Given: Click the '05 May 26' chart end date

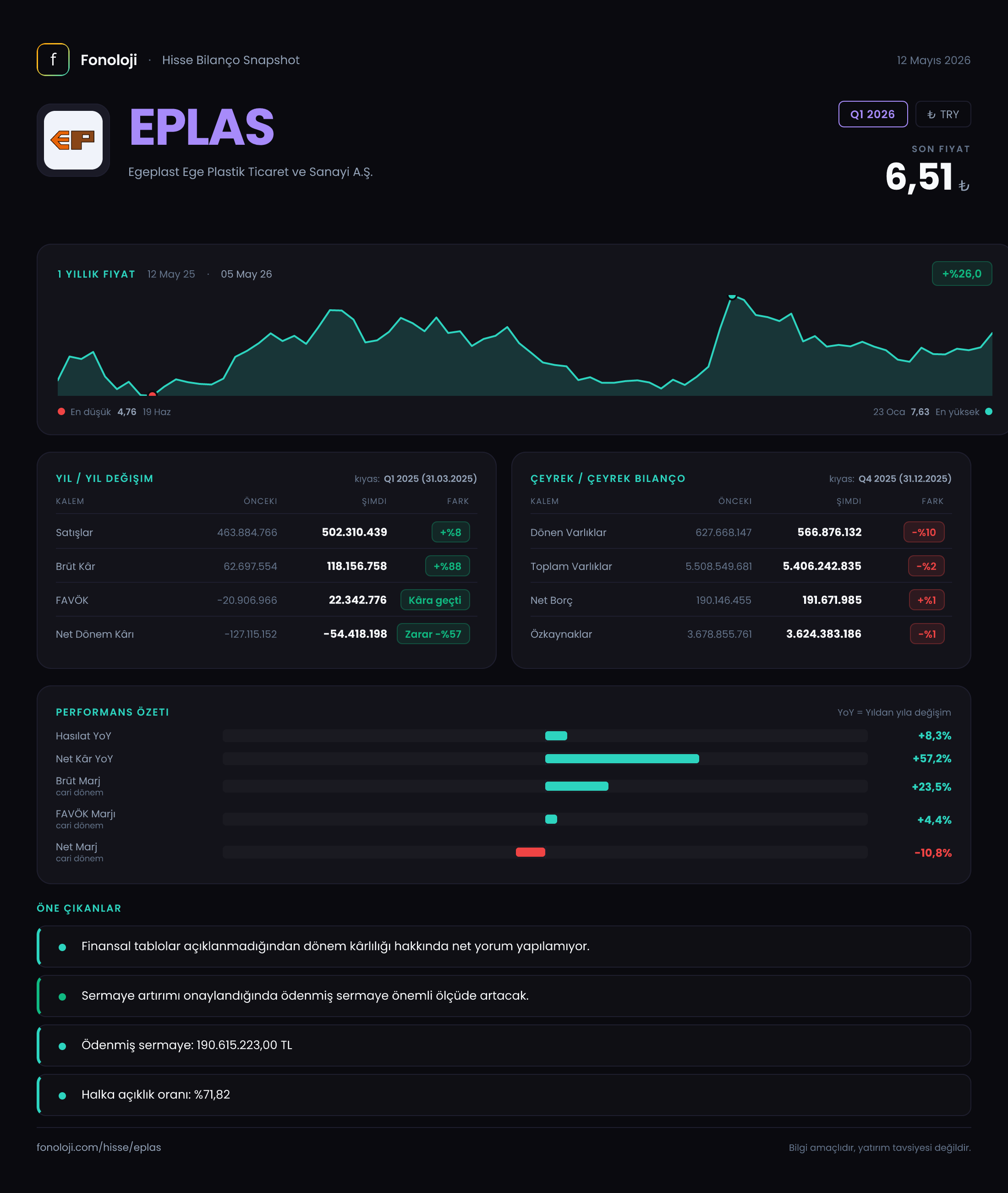Looking at the screenshot, I should [247, 274].
